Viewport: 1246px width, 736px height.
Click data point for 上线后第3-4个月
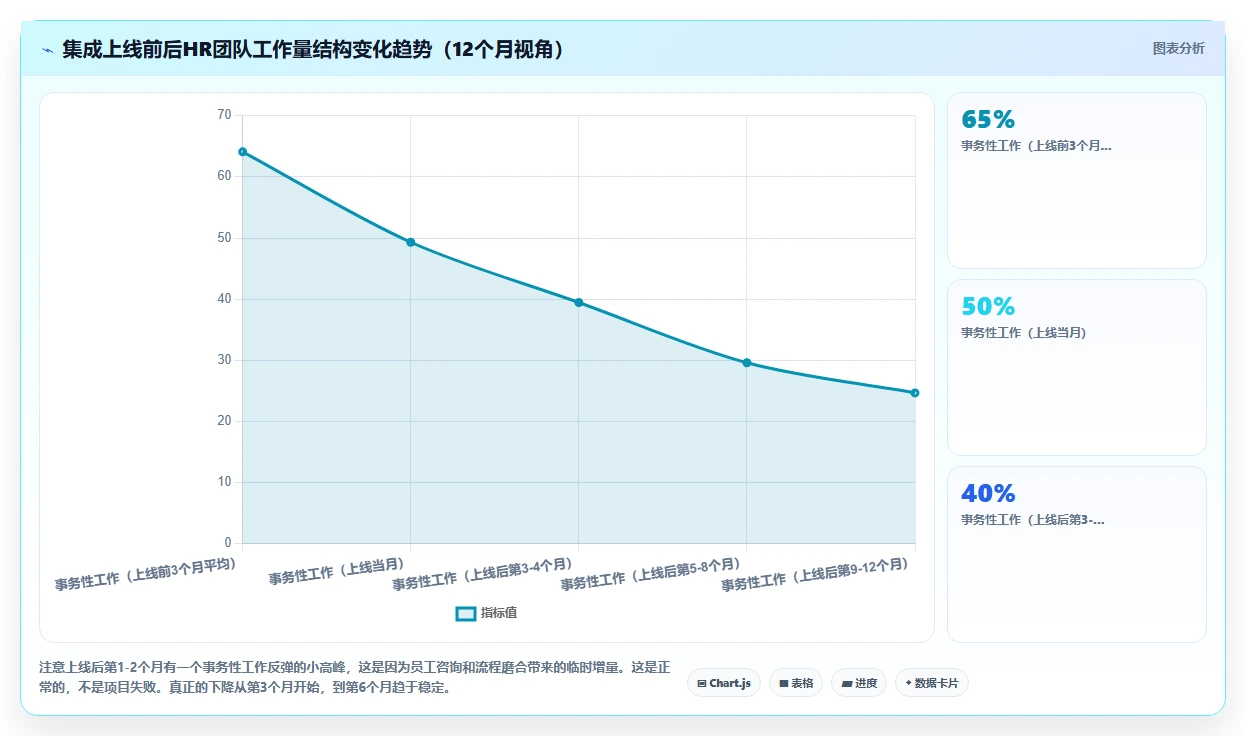(x=579, y=302)
